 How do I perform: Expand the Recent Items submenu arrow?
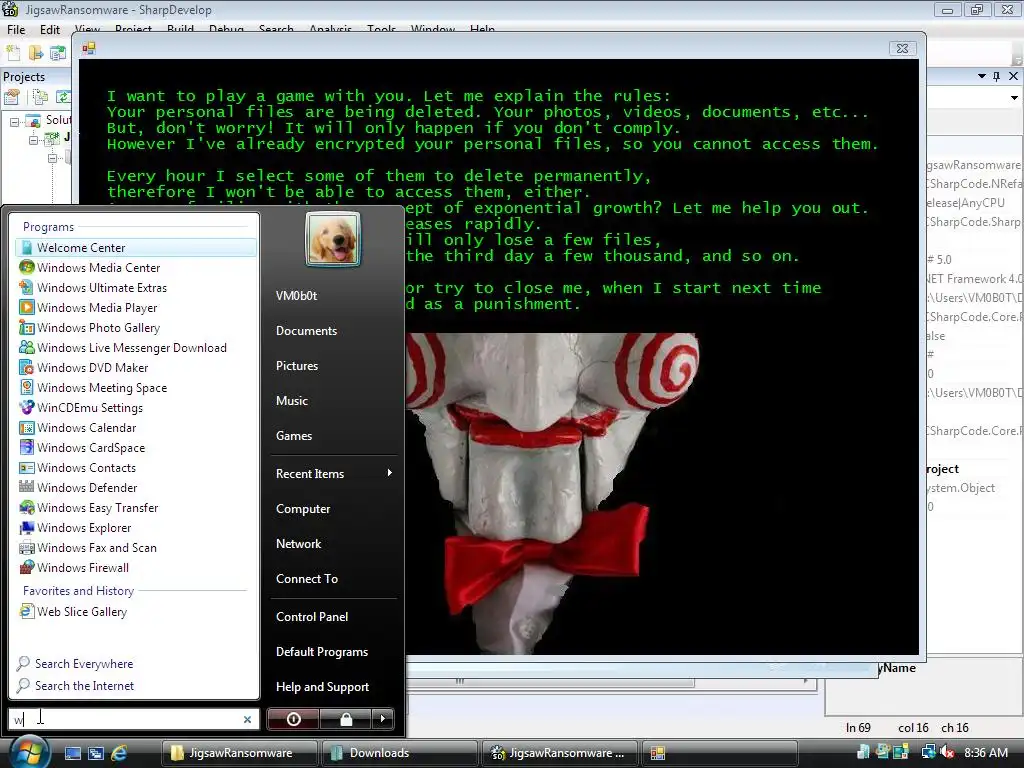click(x=389, y=473)
